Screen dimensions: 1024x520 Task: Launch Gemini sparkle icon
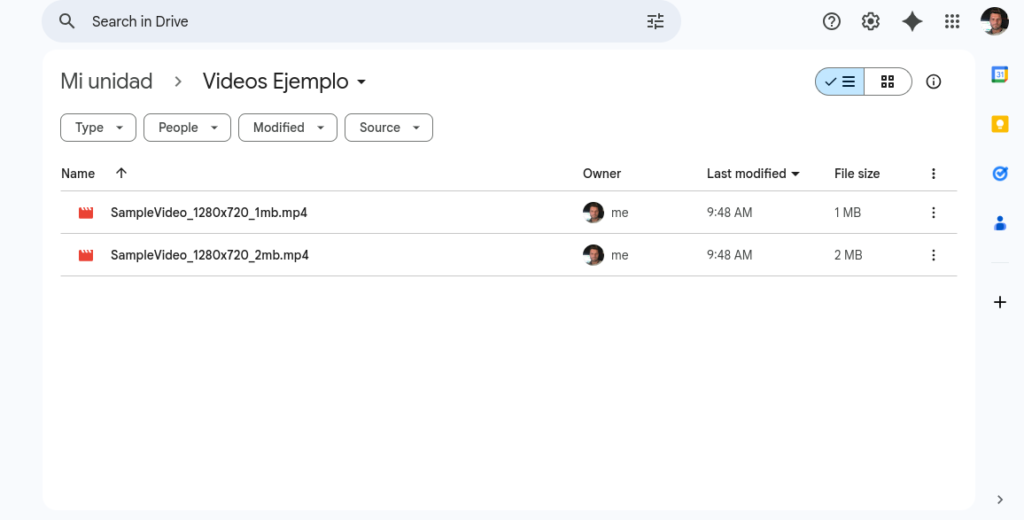point(912,22)
